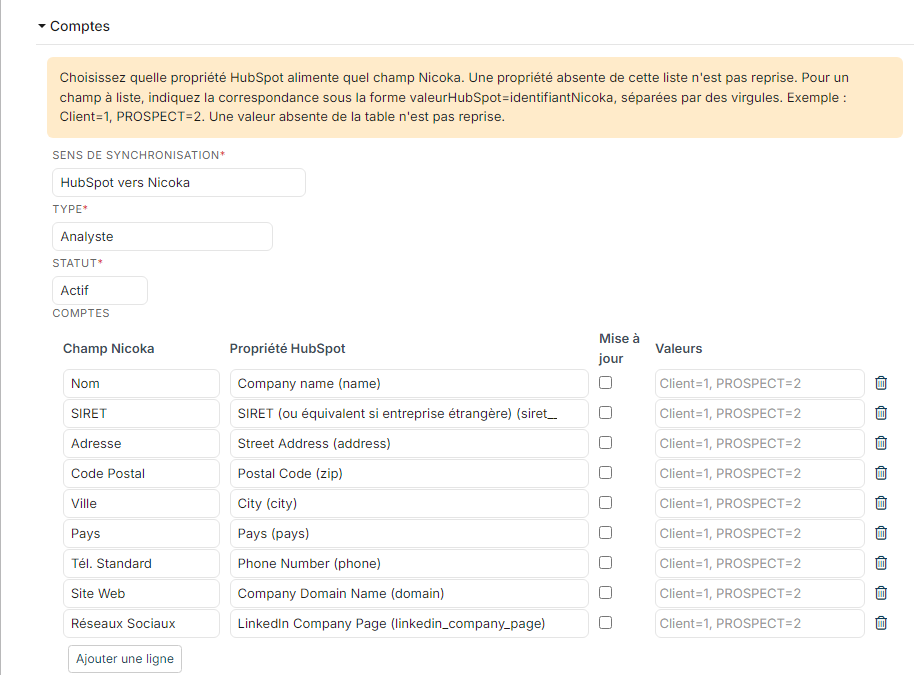This screenshot has height=675, width=920.
Task: Open the City (city) property selector
Action: coord(409,503)
